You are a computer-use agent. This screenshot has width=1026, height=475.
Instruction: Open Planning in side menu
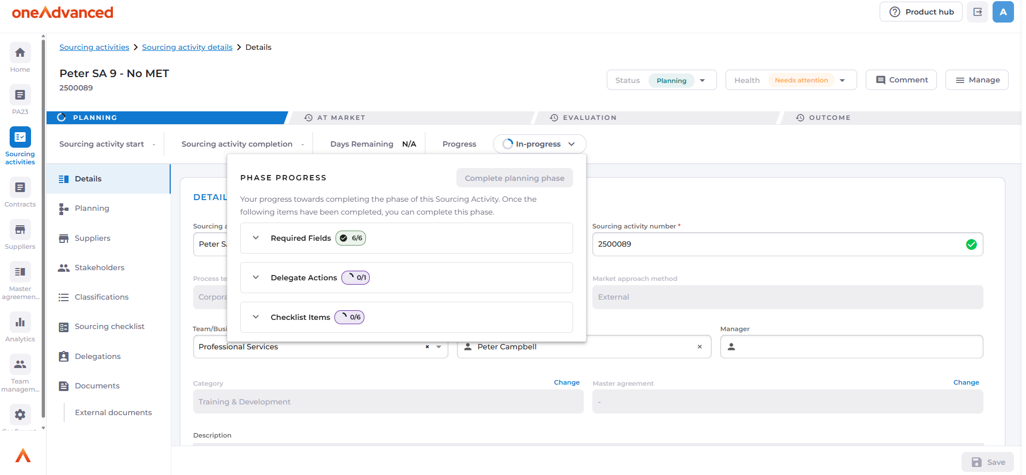108,208
